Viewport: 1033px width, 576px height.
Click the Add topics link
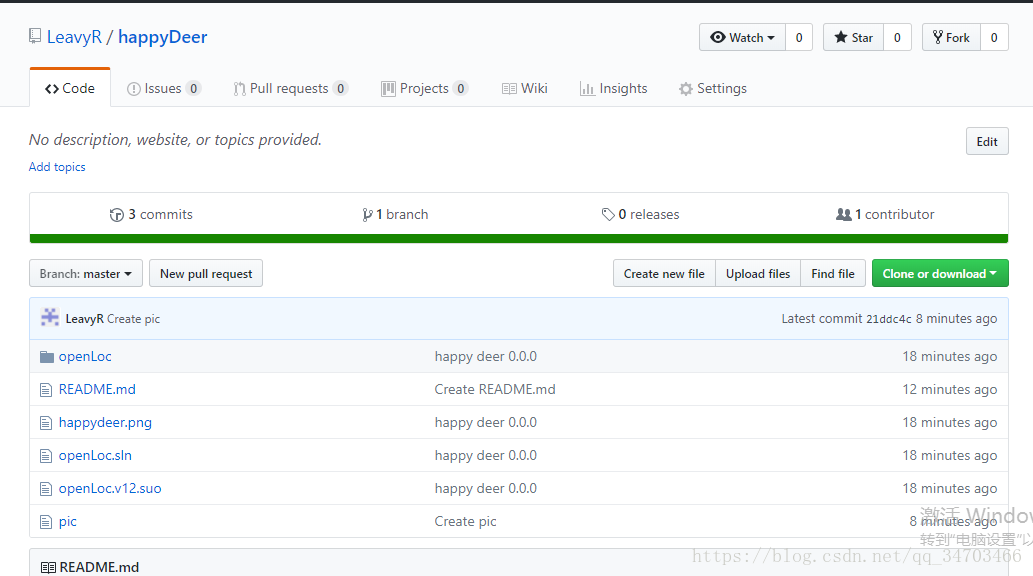[57, 167]
